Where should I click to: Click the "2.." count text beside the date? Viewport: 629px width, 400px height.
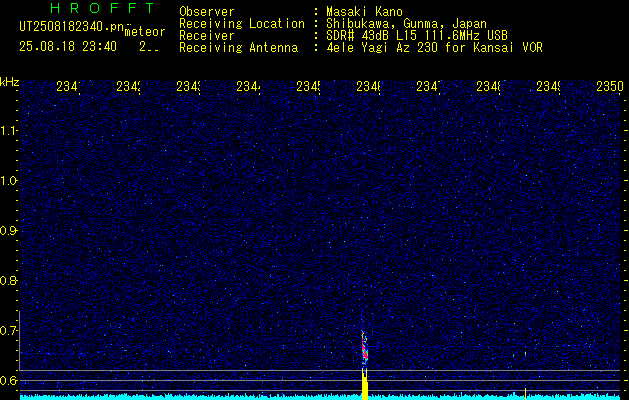coord(149,47)
